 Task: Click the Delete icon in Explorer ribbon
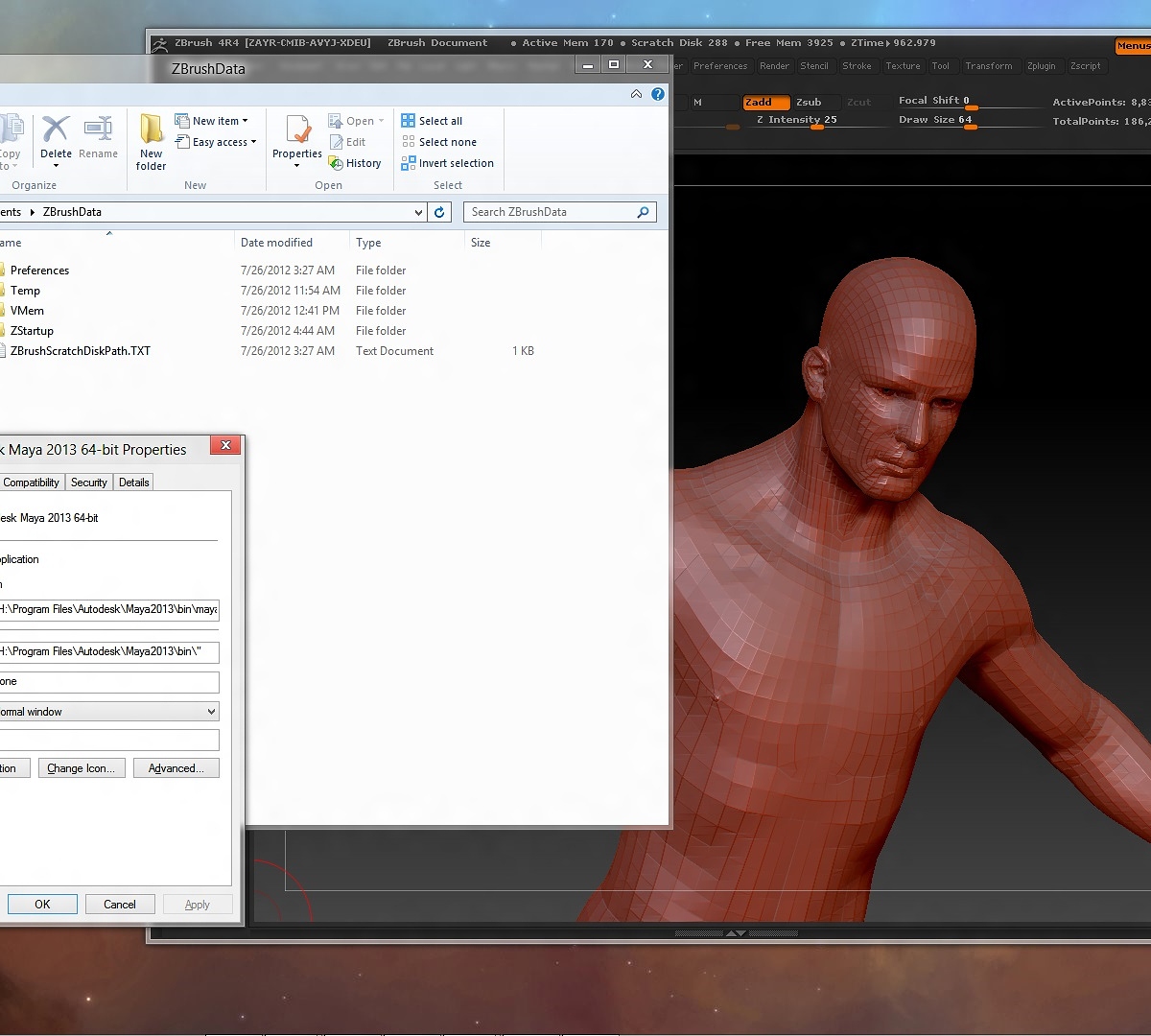pos(56,129)
